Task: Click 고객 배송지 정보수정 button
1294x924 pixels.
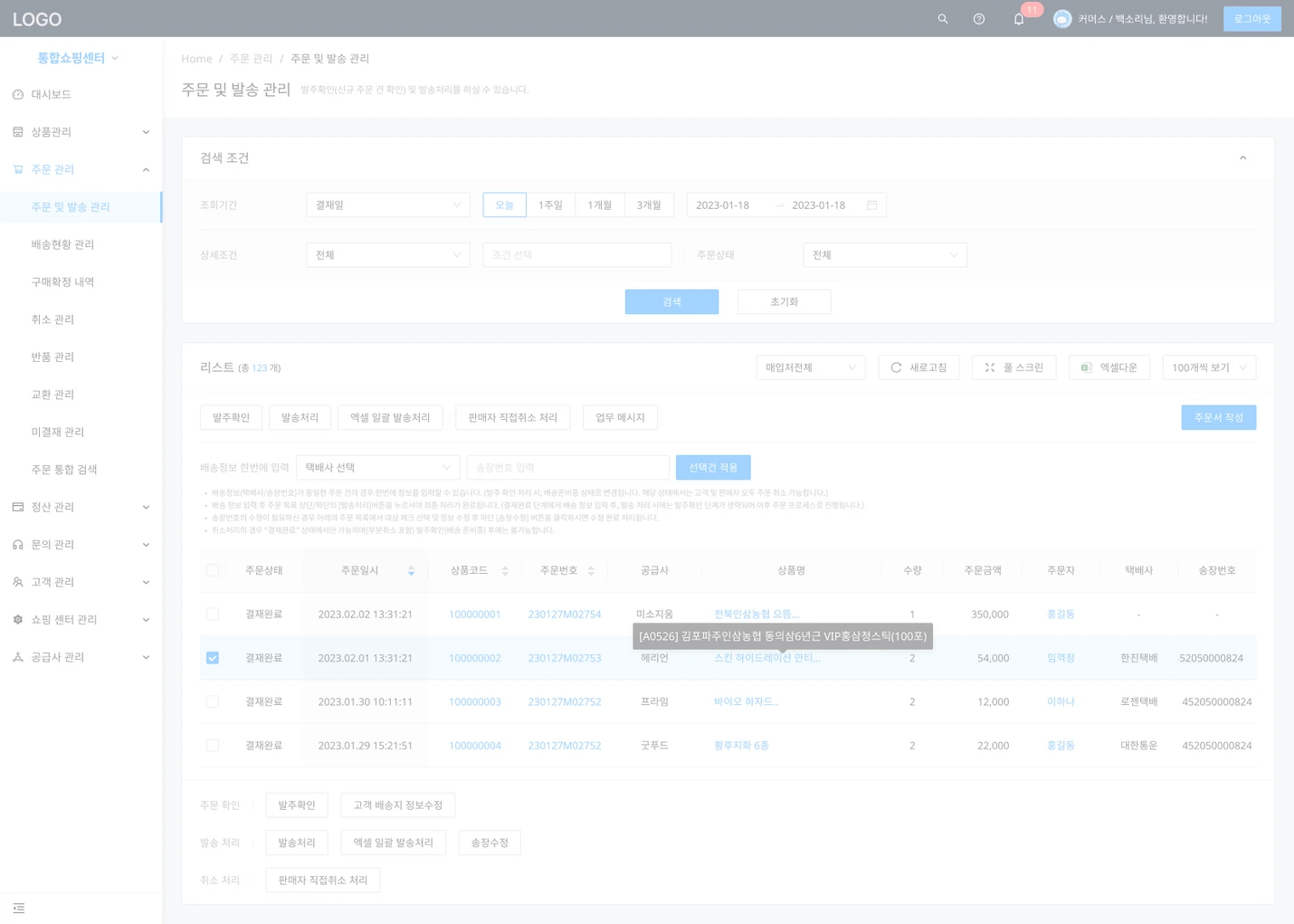Action: (398, 805)
